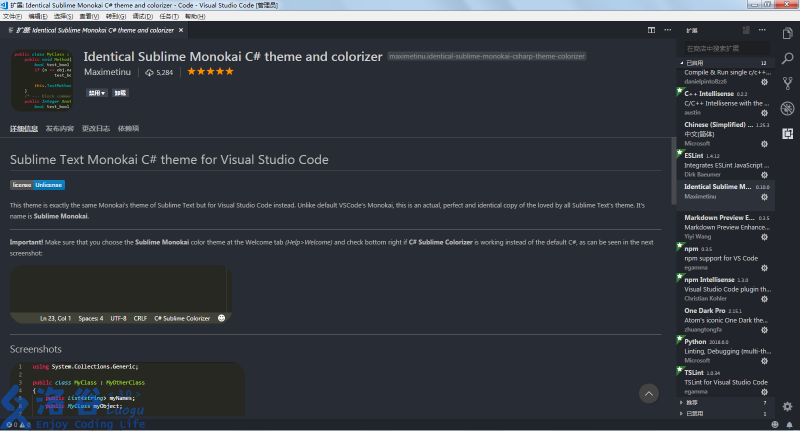This screenshot has width=800, height=431.
Task: Open the gear for npm extension
Action: [x=764, y=268]
